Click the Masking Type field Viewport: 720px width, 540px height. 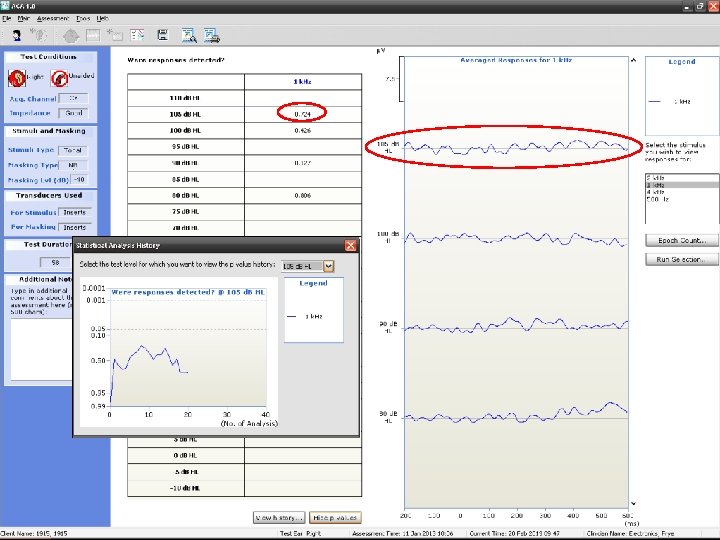tap(73, 165)
